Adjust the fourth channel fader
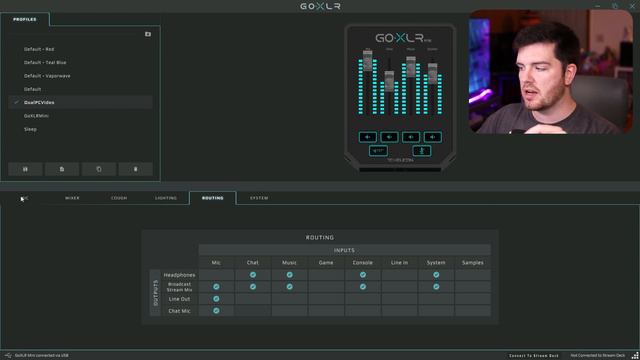The width and height of the screenshot is (640, 360). click(x=433, y=73)
